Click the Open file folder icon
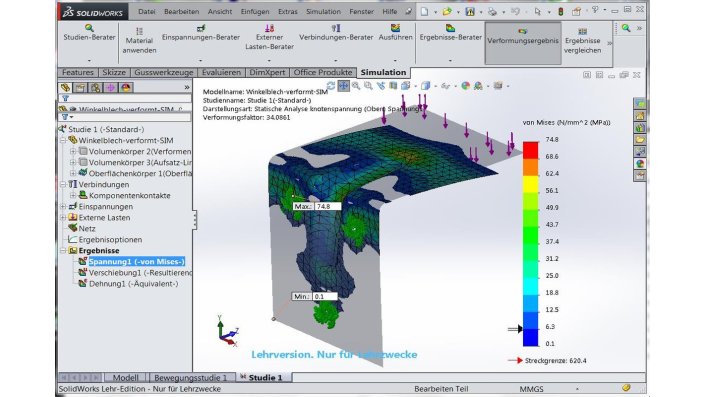Screen dimensions: 705x397 (446, 11)
